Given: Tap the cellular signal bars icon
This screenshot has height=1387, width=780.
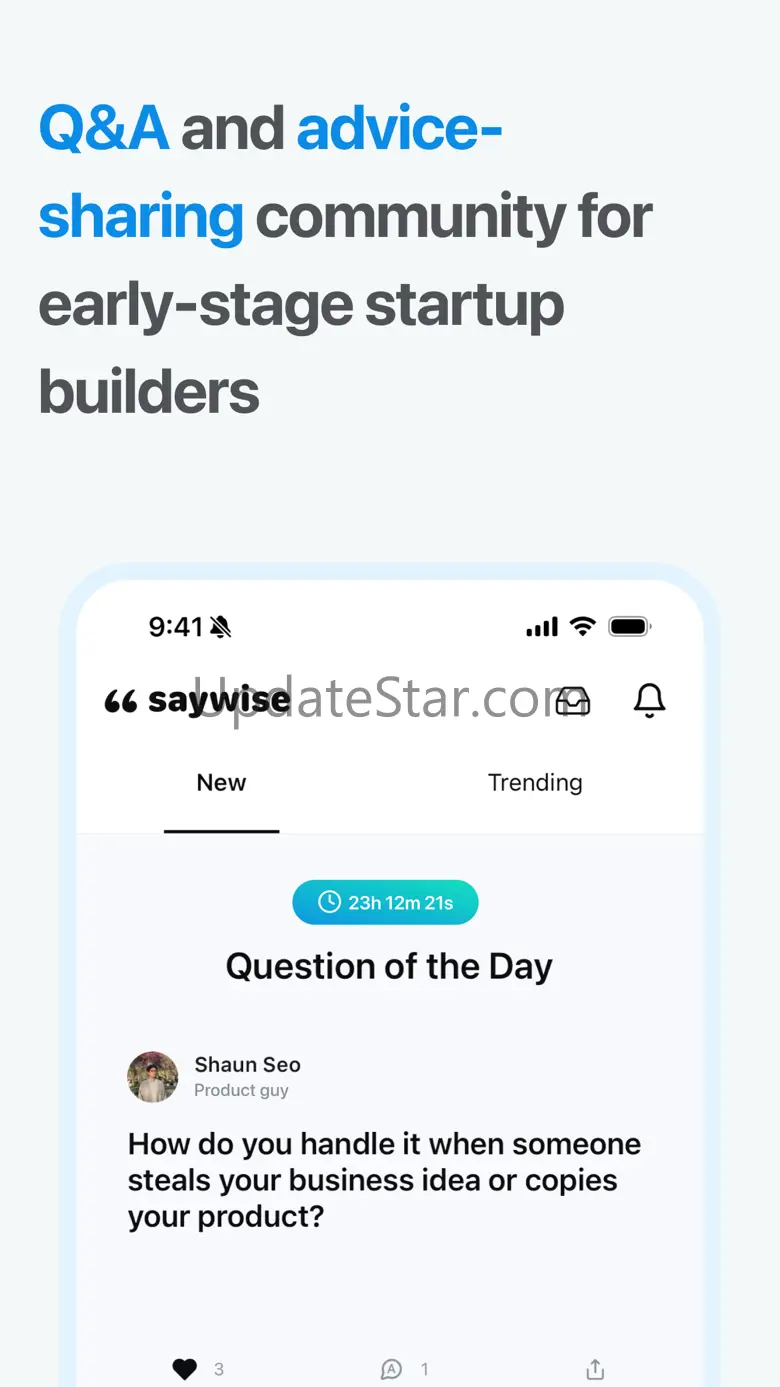Looking at the screenshot, I should tap(542, 627).
